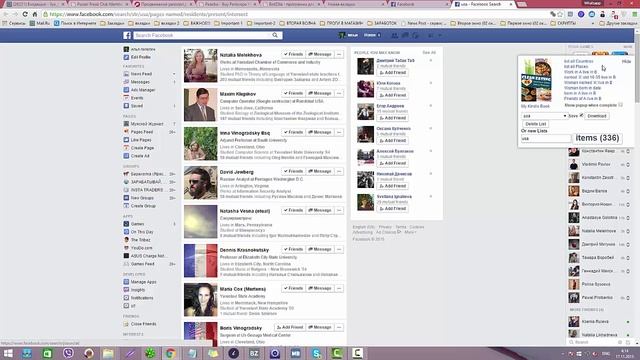Open more options for Maxim Klepikov
Screen dimensions: 640x360
(x=339, y=93)
